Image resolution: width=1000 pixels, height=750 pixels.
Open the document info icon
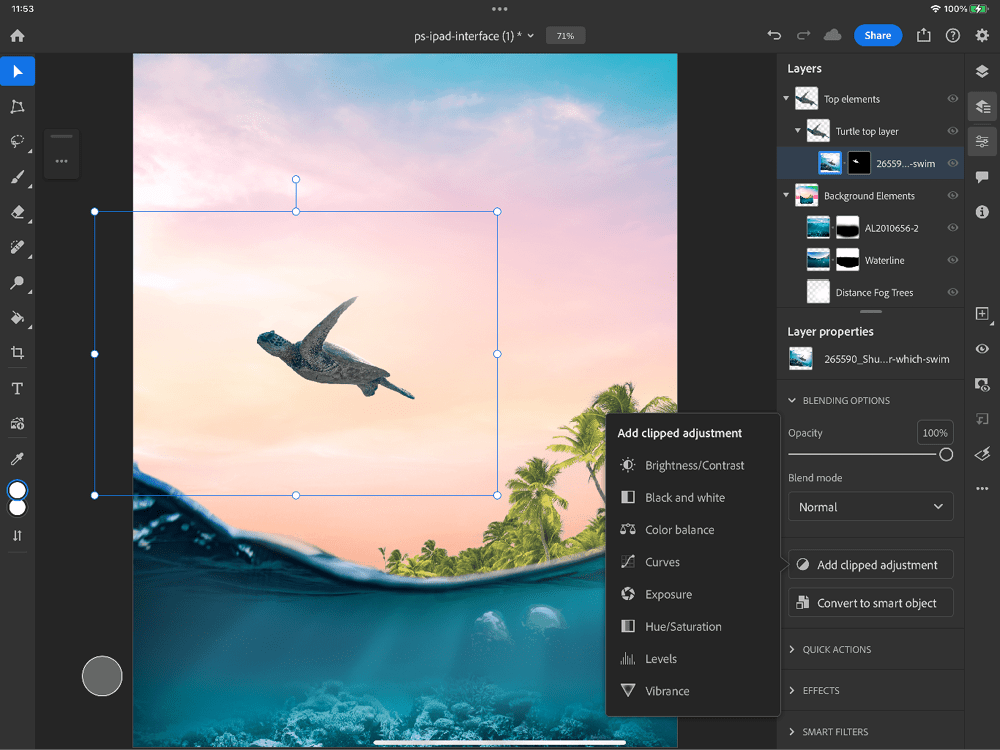pyautogui.click(x=982, y=212)
